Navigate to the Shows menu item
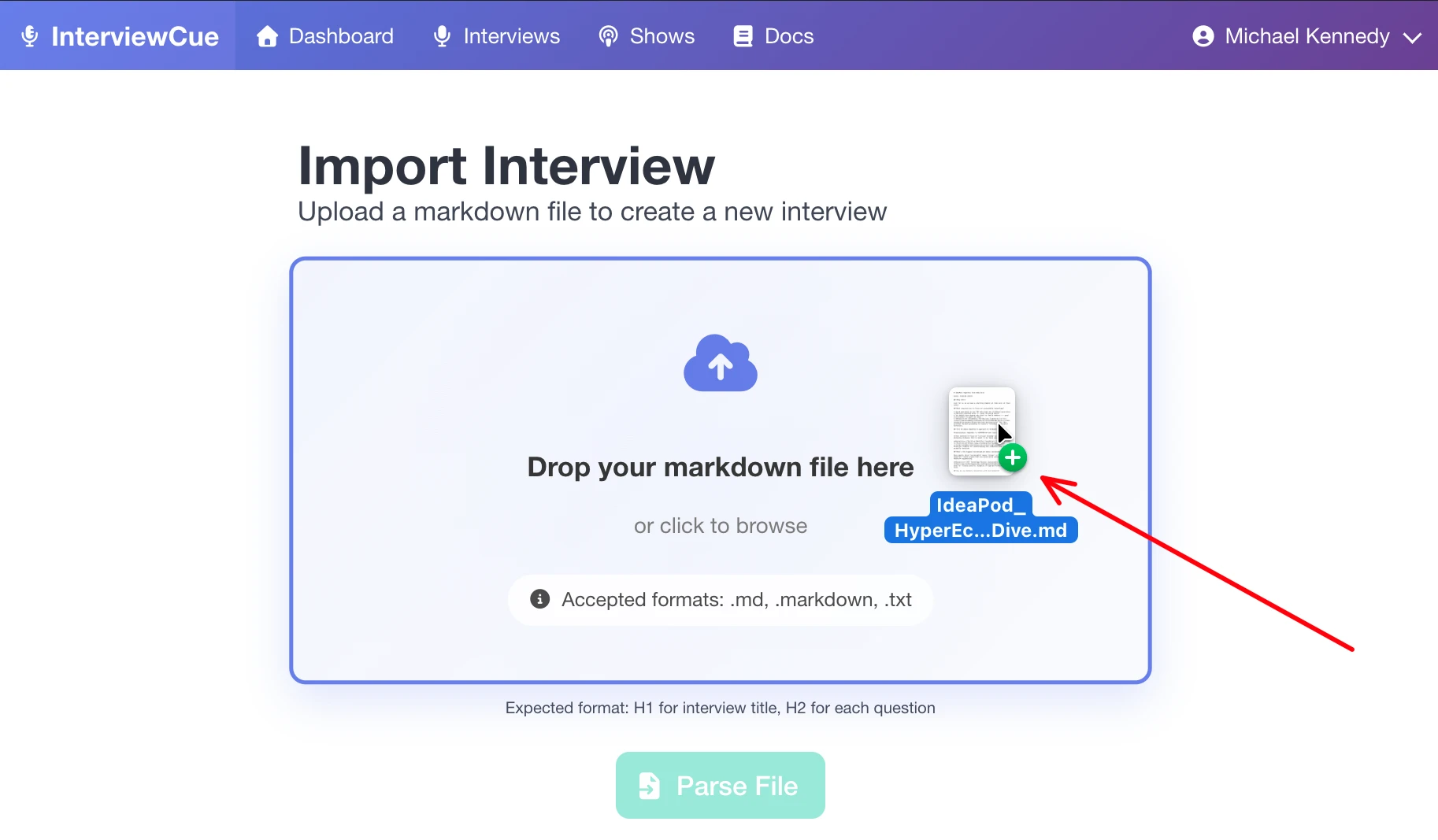 tap(662, 36)
